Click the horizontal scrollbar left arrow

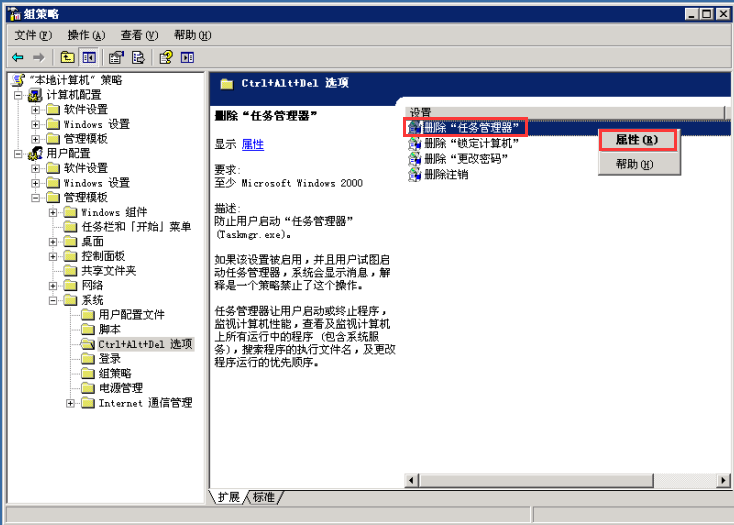click(x=412, y=480)
